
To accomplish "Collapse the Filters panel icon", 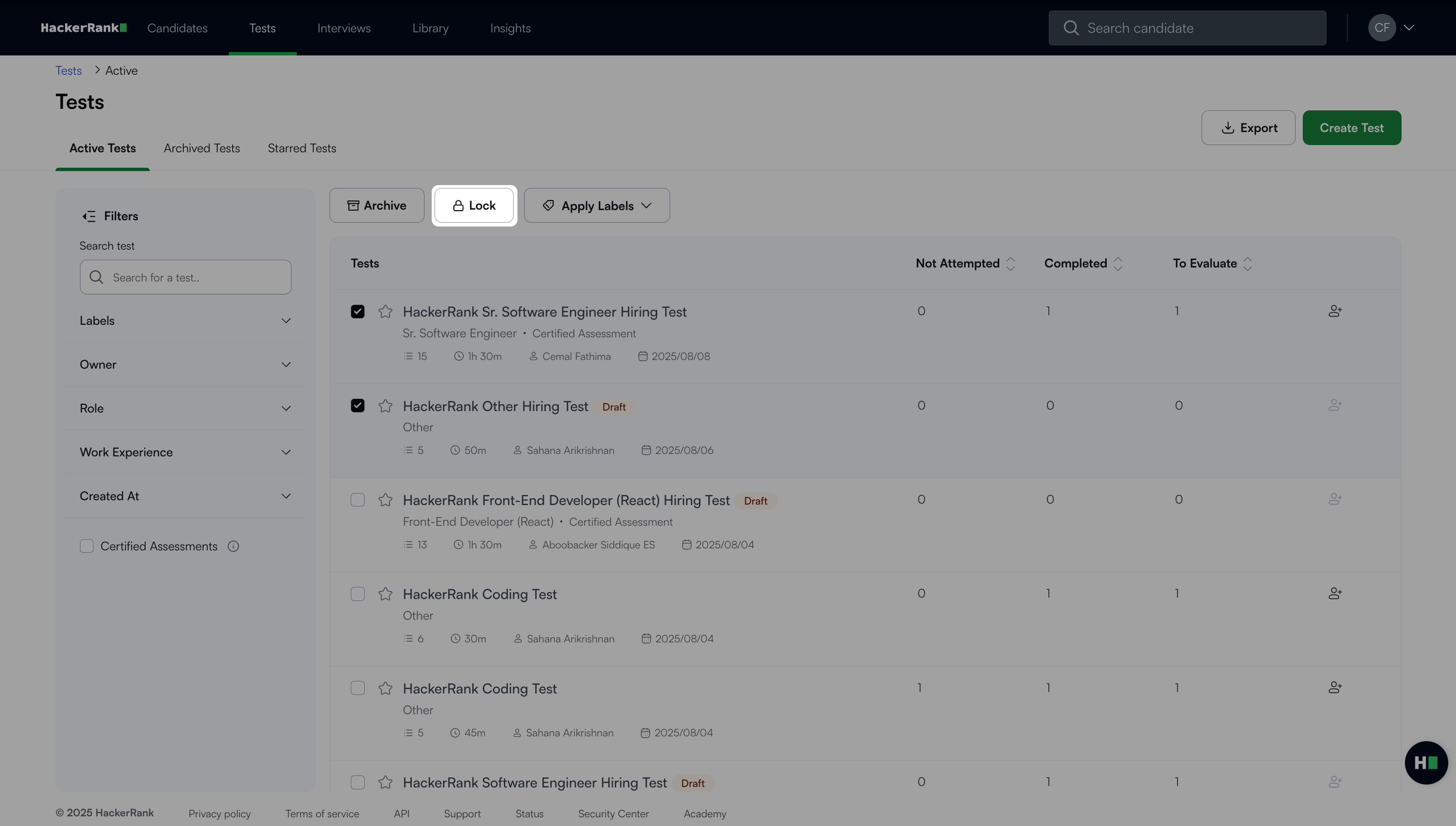I will point(89,216).
